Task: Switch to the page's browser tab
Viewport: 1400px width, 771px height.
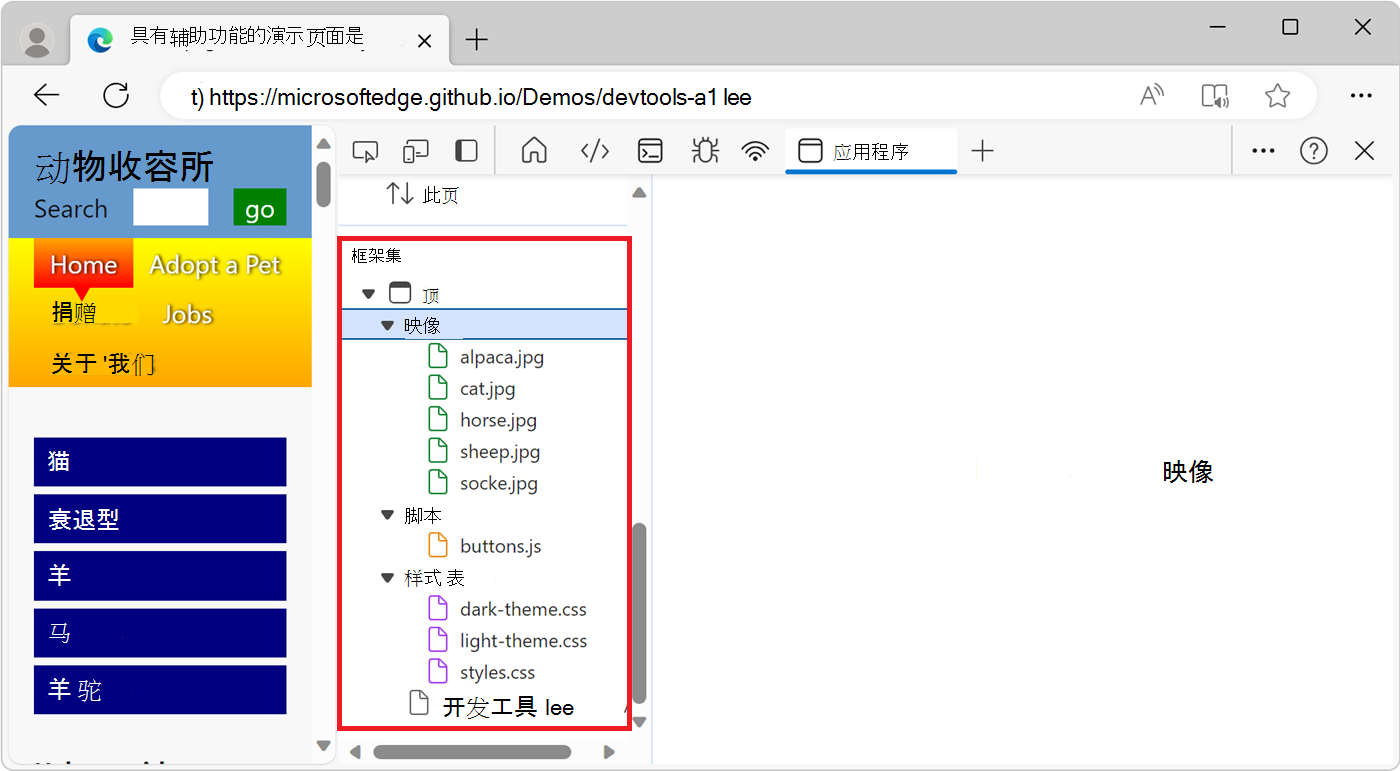Action: coord(257,41)
